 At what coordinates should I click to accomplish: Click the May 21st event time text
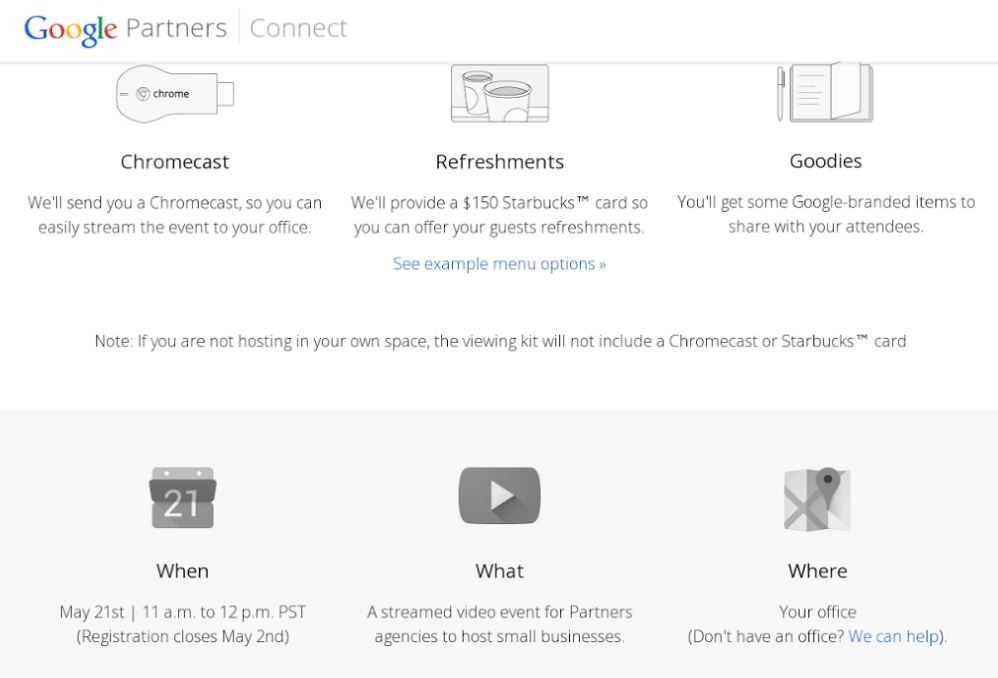click(x=183, y=612)
